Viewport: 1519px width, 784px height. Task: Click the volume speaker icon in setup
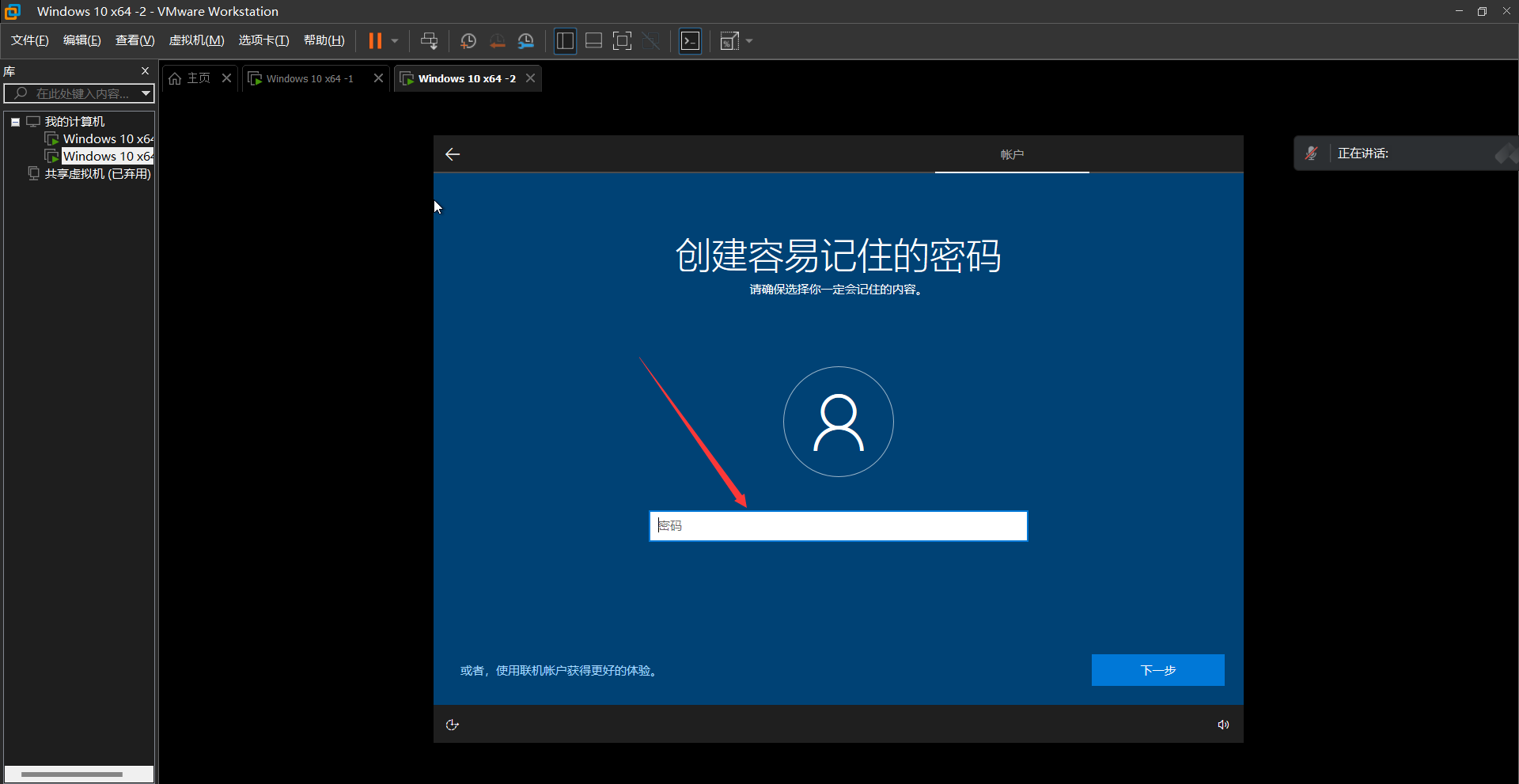tap(1223, 725)
